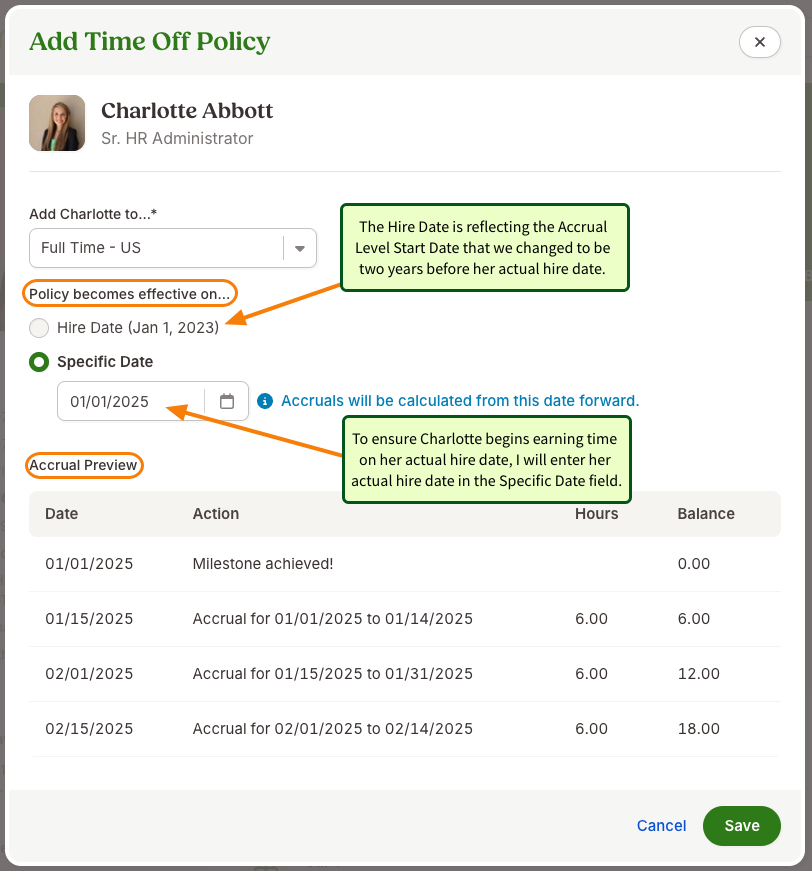Click the Charlotte Abbott name heading
The image size is (812, 871).
[187, 111]
